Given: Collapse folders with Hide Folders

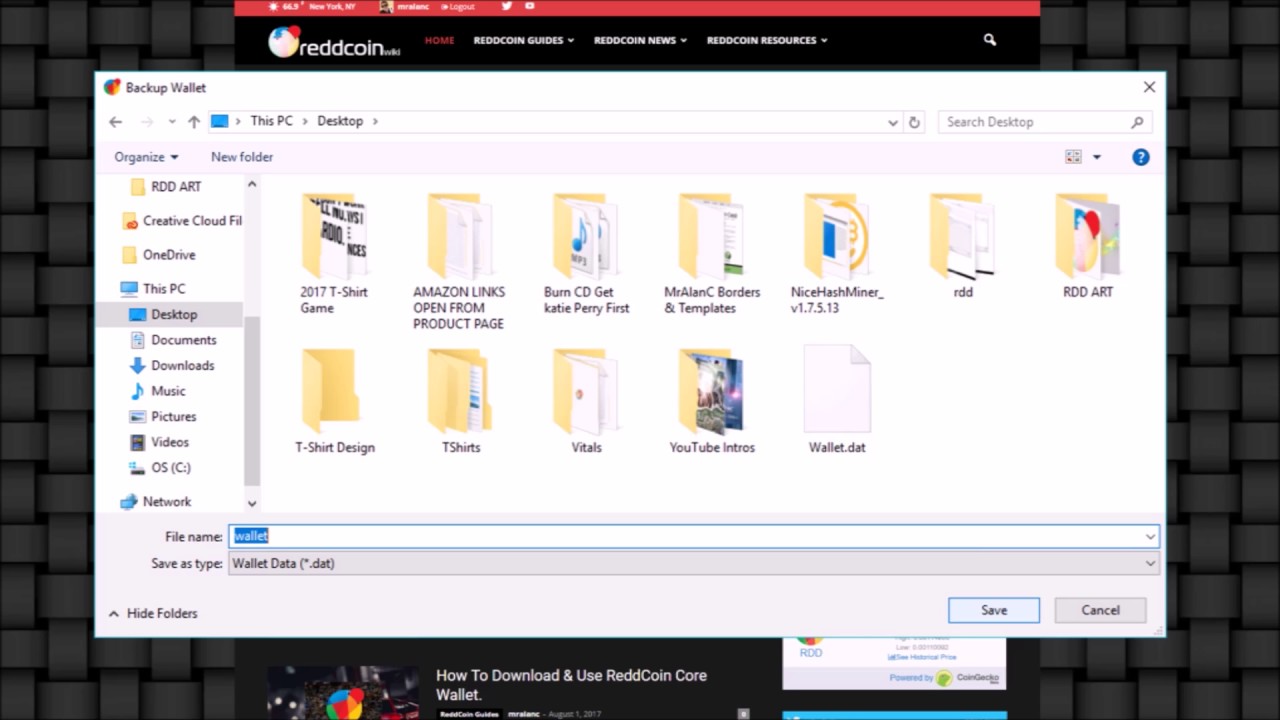Looking at the screenshot, I should [152, 613].
